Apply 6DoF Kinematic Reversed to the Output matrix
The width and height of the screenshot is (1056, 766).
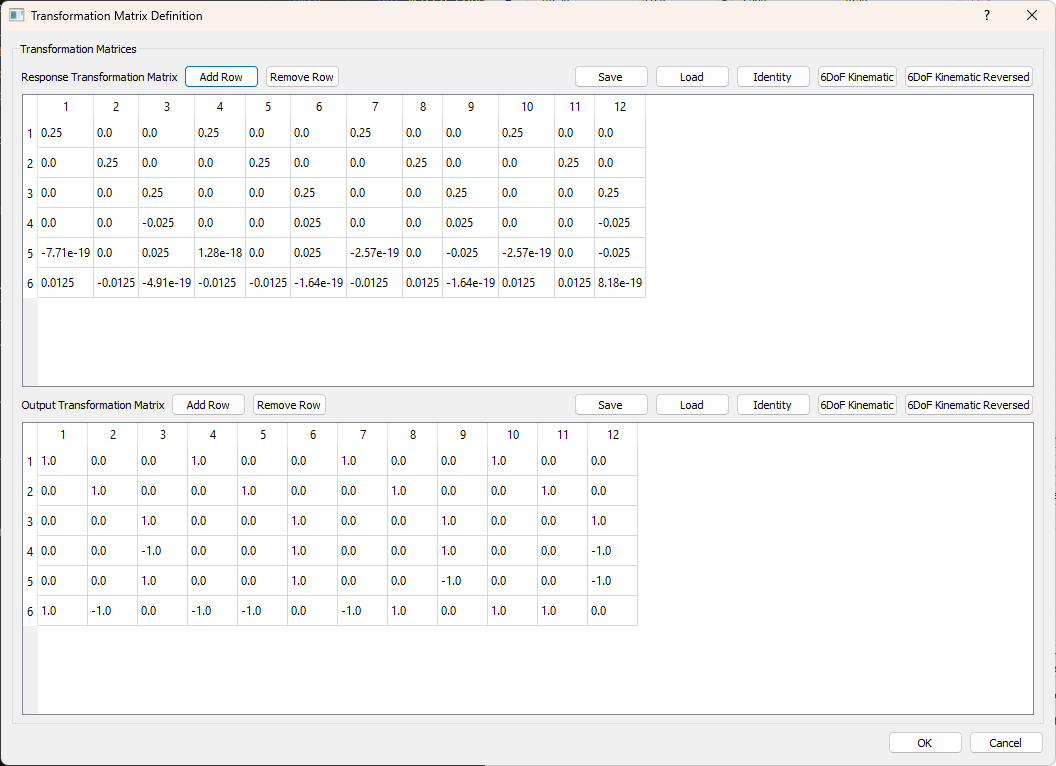point(968,405)
